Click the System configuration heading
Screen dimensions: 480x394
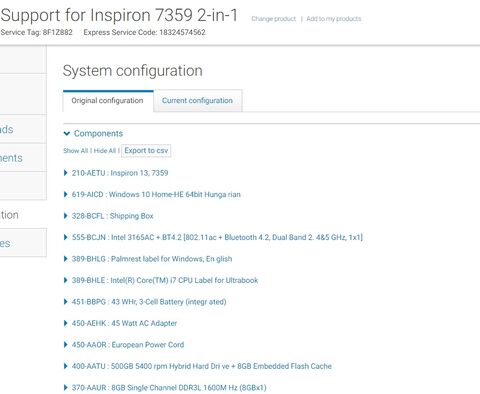tap(133, 71)
